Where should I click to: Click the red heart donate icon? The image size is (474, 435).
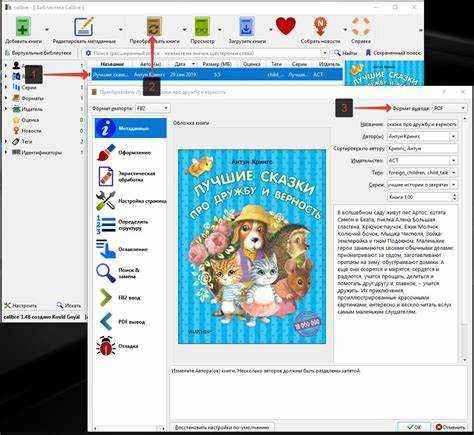tap(286, 26)
